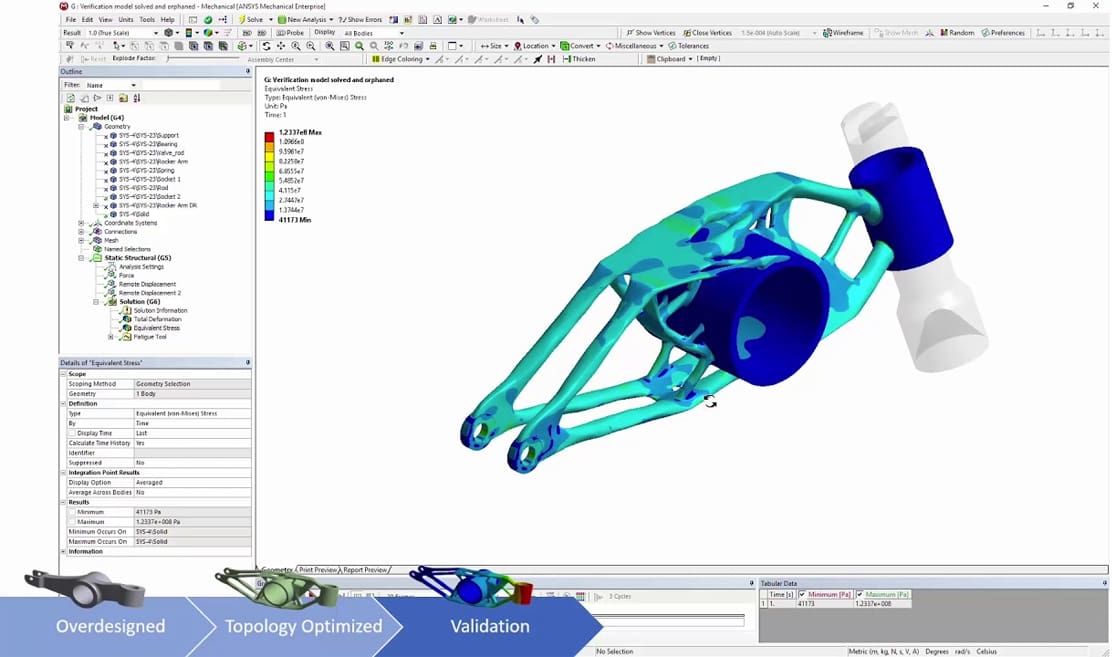Click the Thicken annotations button
Screen dimensions: 1112x657
pyautogui.click(x=579, y=59)
